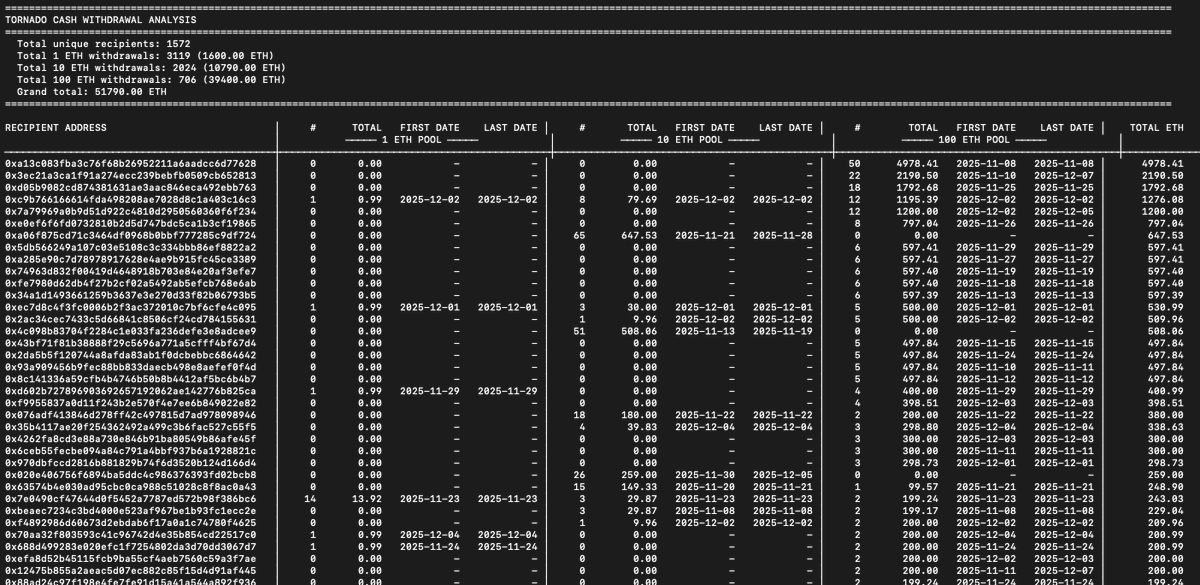This screenshot has height=585, width=1200.
Task: Click the 2190.50 value under TOTAL ETH
Action: point(1163,176)
